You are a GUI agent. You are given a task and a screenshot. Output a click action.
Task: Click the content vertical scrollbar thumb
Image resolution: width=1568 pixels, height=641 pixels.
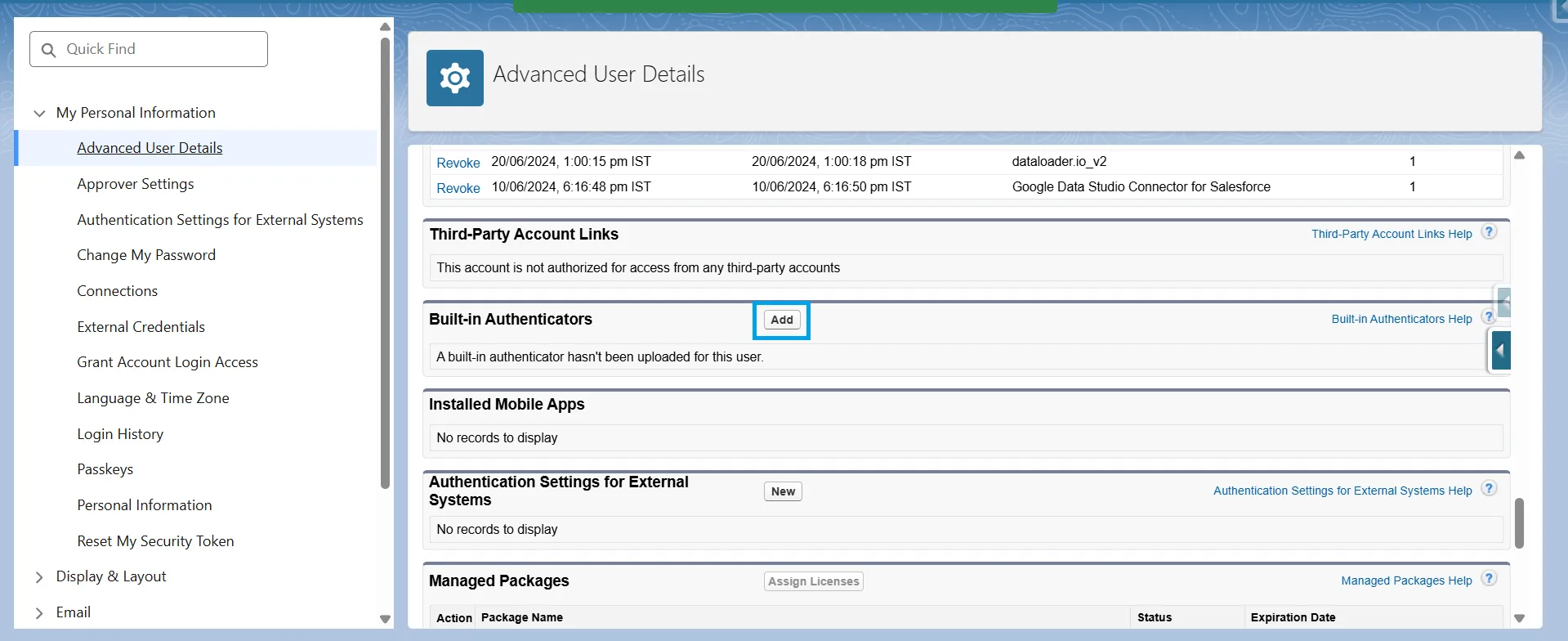tap(1519, 523)
